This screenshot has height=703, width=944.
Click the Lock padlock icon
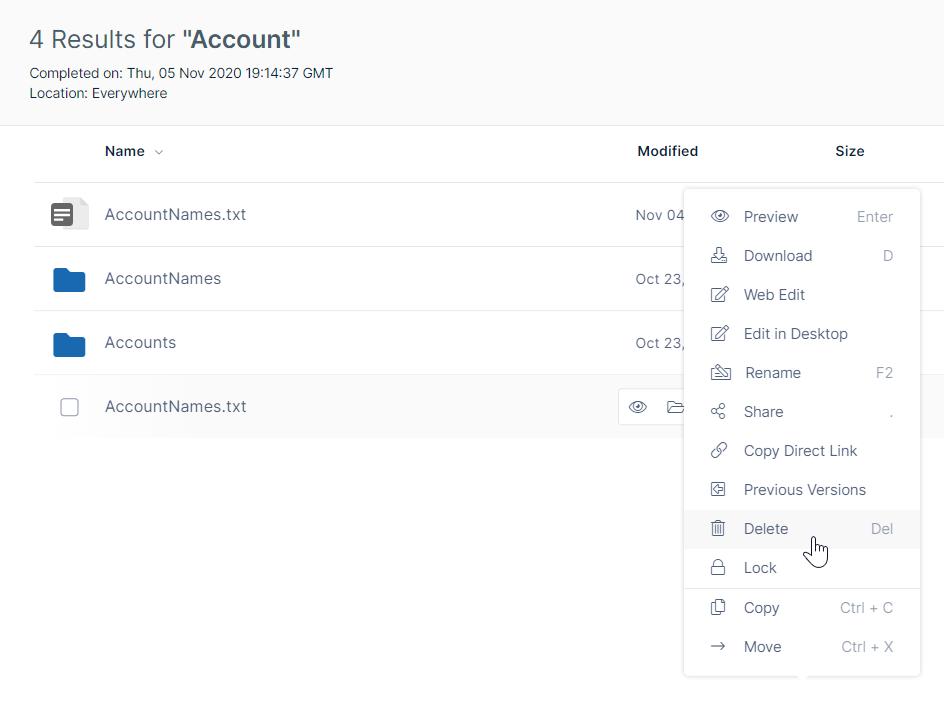coord(718,568)
